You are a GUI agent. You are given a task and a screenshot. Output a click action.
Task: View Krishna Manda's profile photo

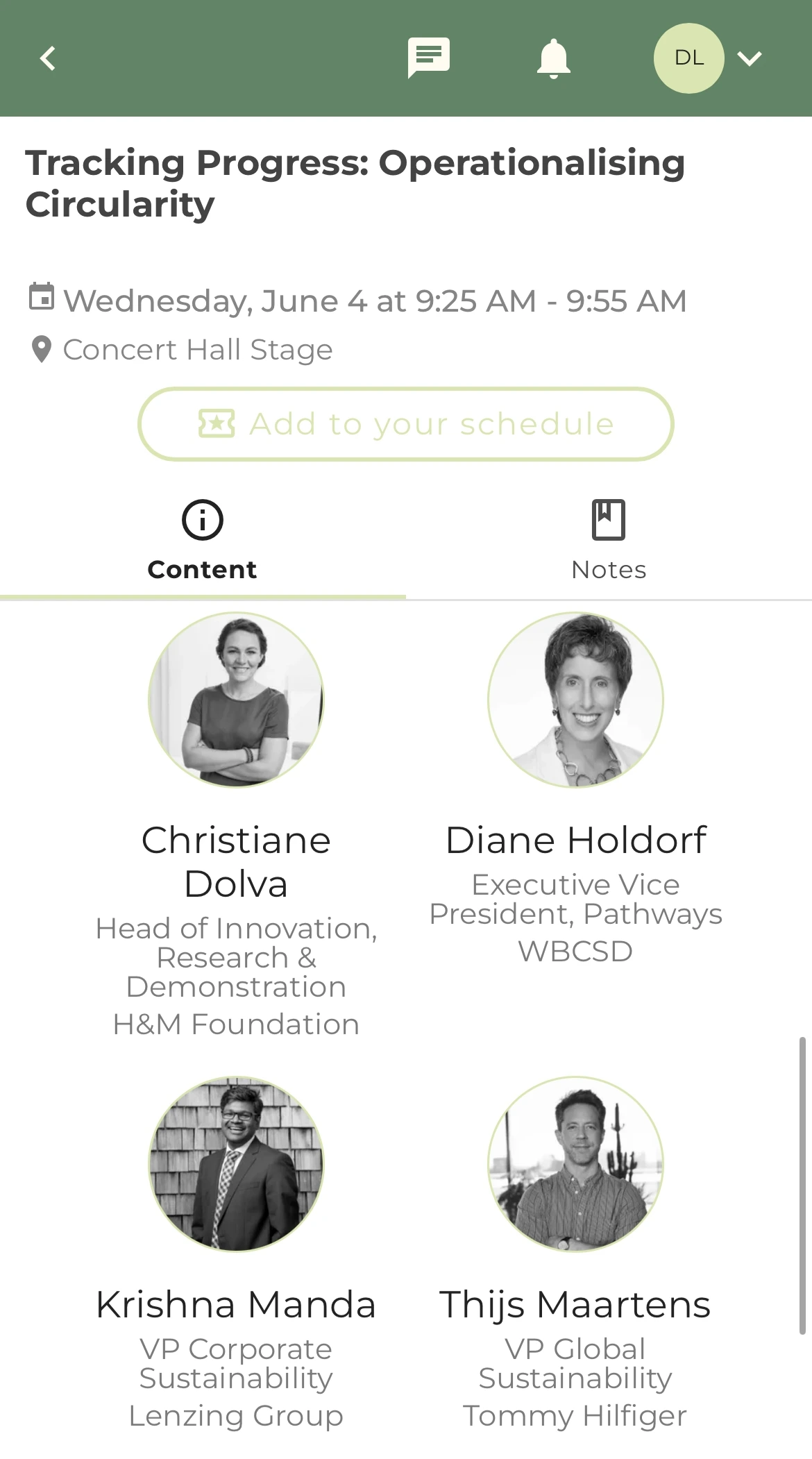click(236, 1164)
